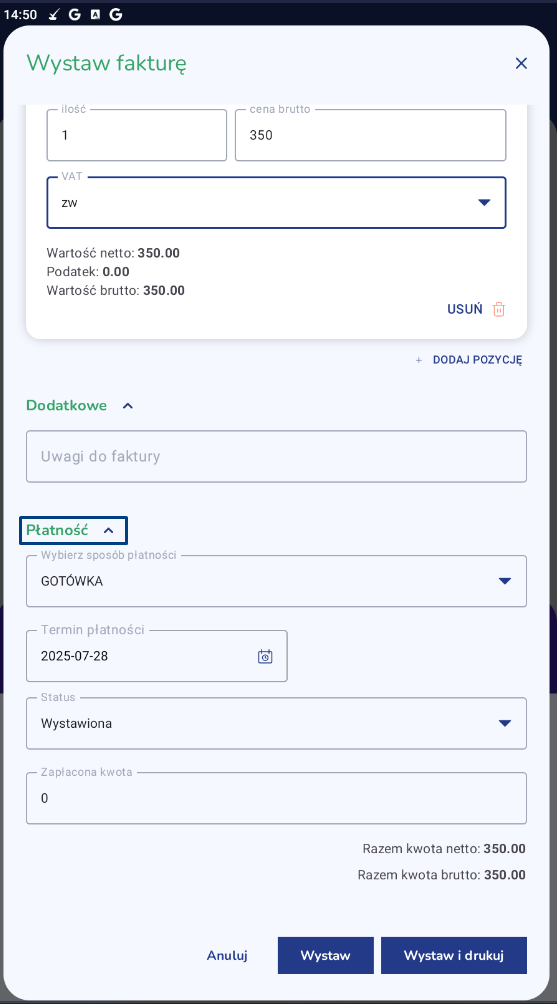Close the Wystaw fakturę dialog with X
Image resolution: width=557 pixels, height=1004 pixels.
[521, 63]
